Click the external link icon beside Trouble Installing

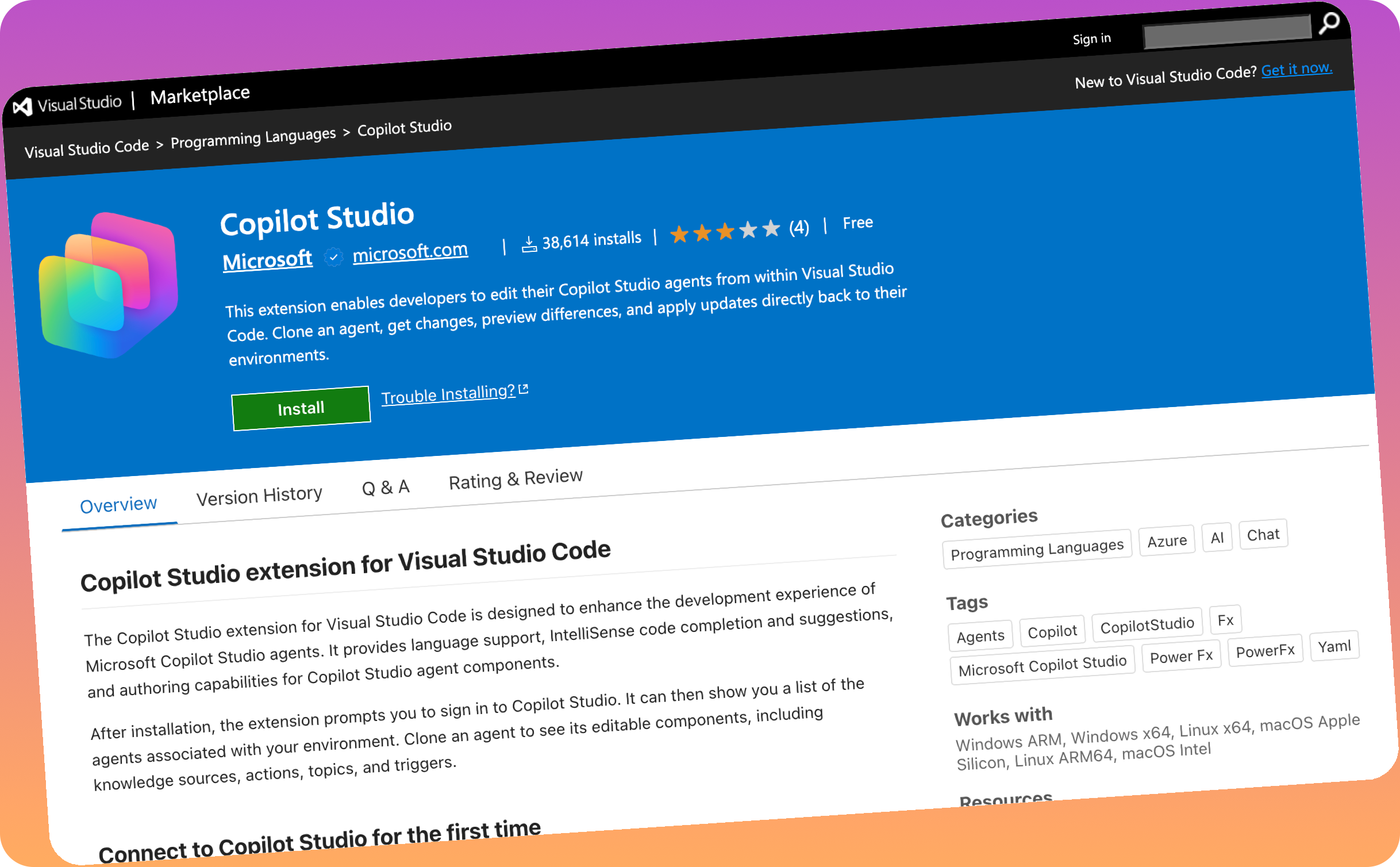tap(524, 389)
